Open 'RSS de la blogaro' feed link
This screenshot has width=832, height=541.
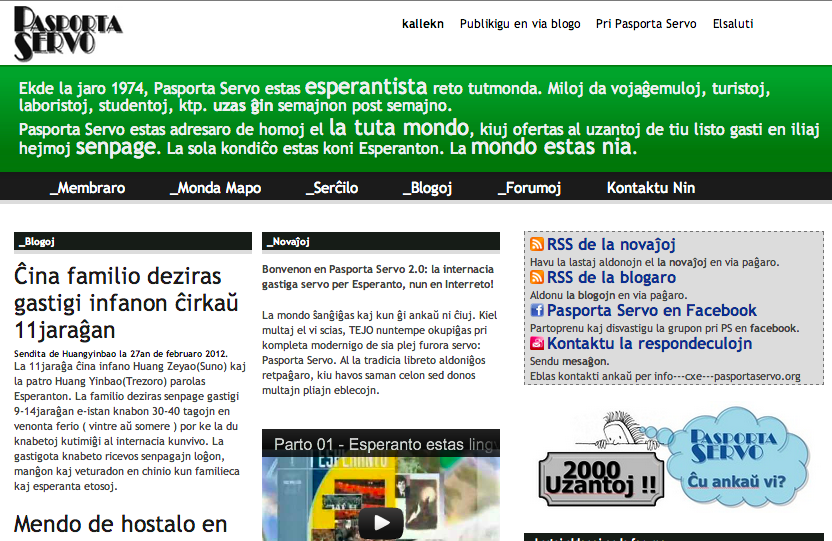[x=611, y=277]
